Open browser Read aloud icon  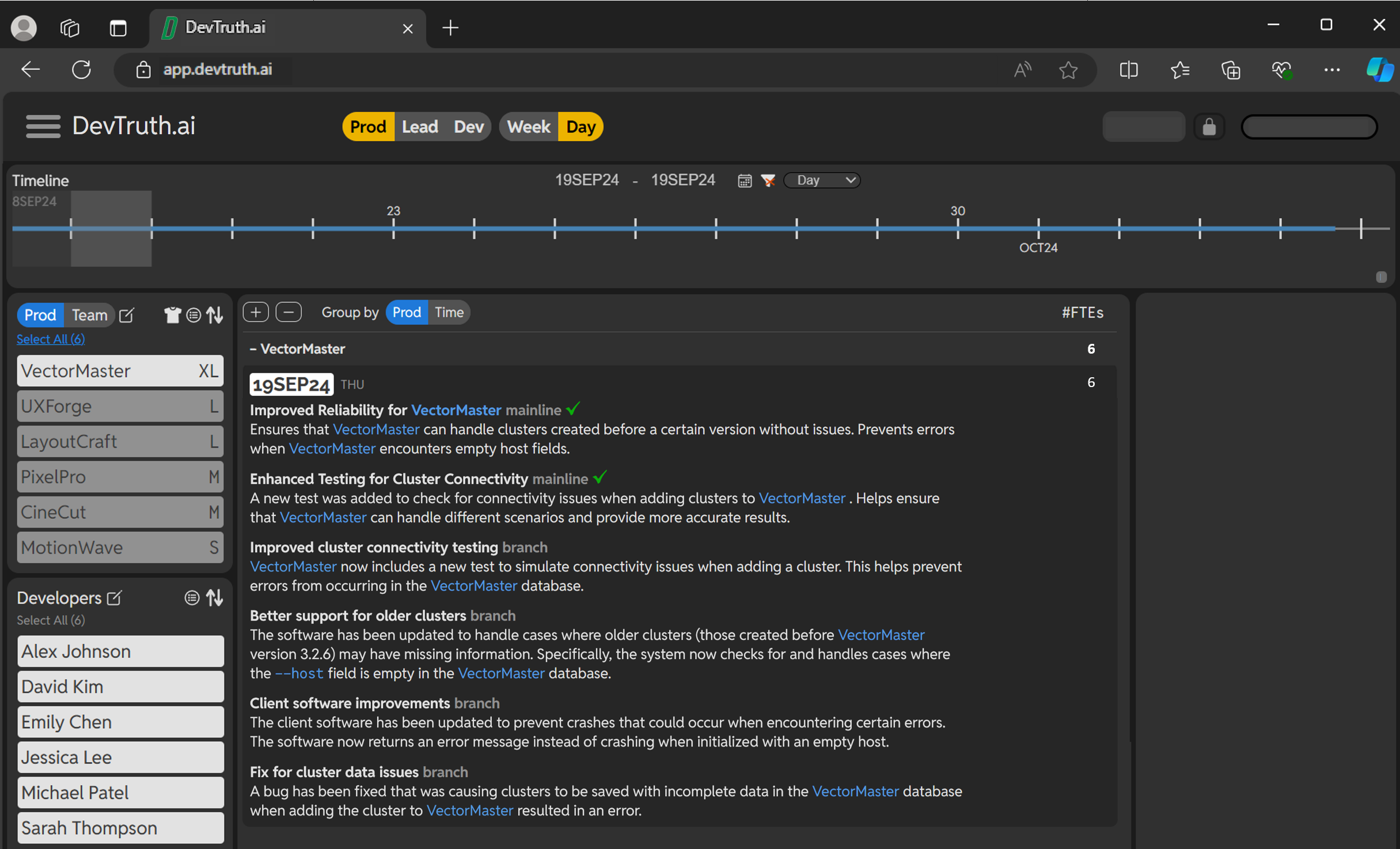1022,70
